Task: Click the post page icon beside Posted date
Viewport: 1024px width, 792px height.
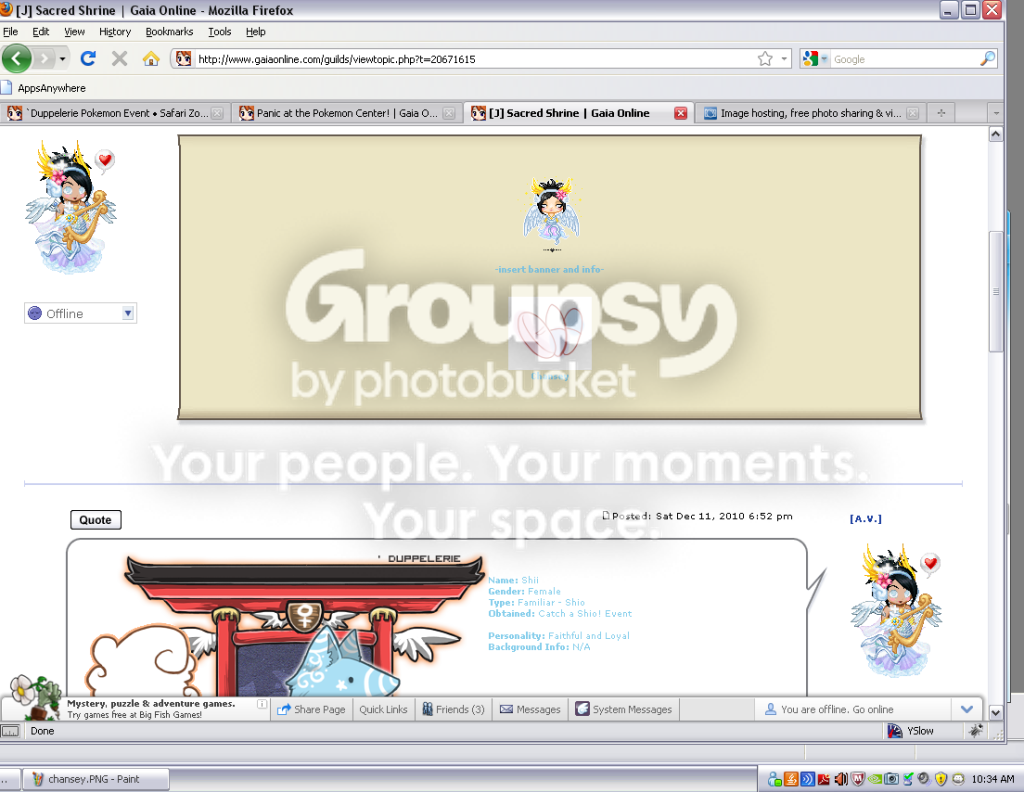Action: [605, 515]
